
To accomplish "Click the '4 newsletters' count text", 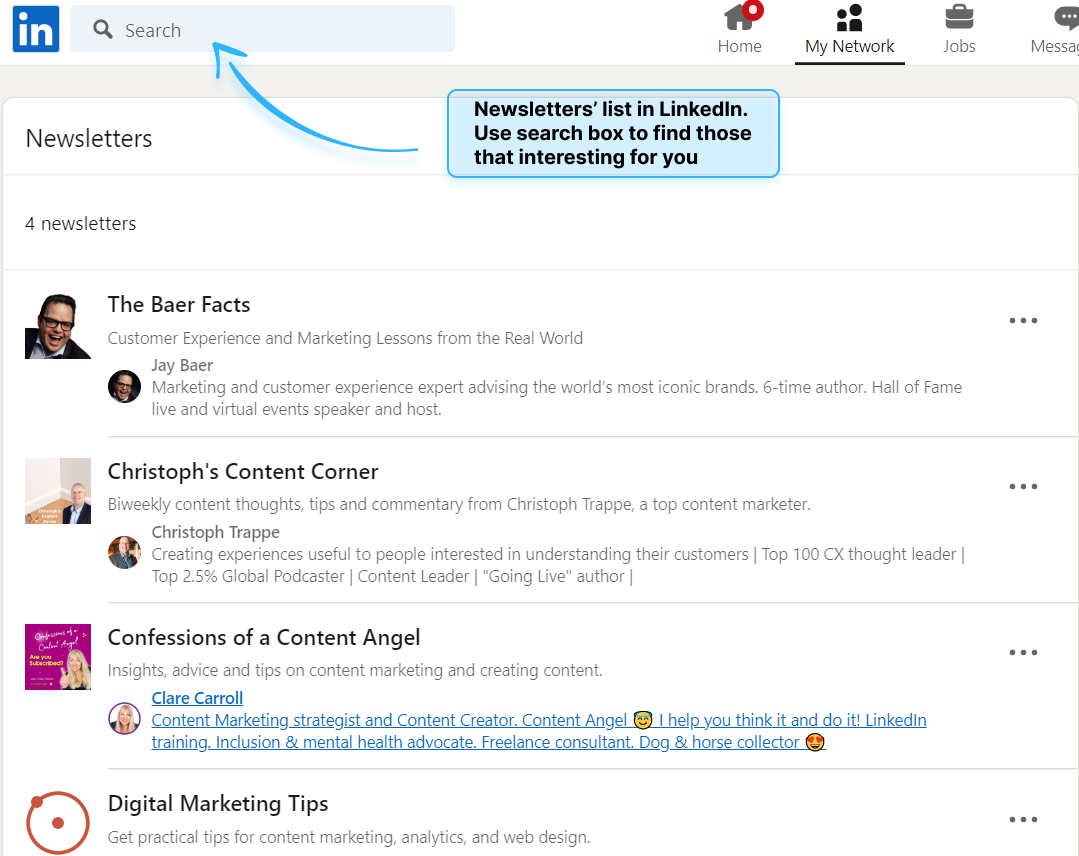I will 81,224.
